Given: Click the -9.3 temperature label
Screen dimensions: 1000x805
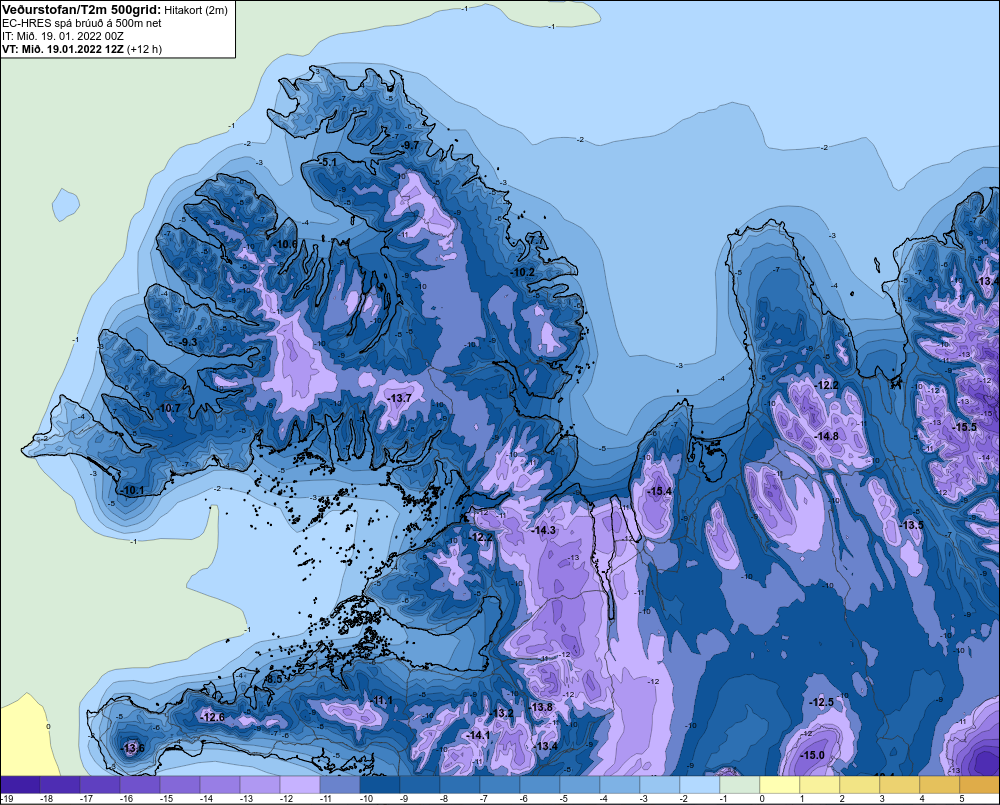Looking at the screenshot, I should (x=188, y=343).
